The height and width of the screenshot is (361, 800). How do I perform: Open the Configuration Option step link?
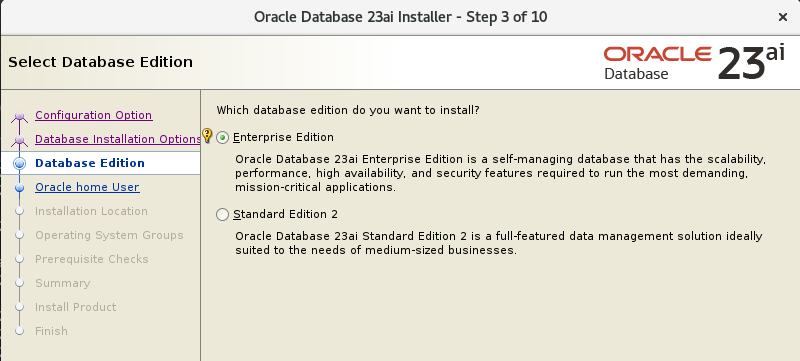[93, 115]
